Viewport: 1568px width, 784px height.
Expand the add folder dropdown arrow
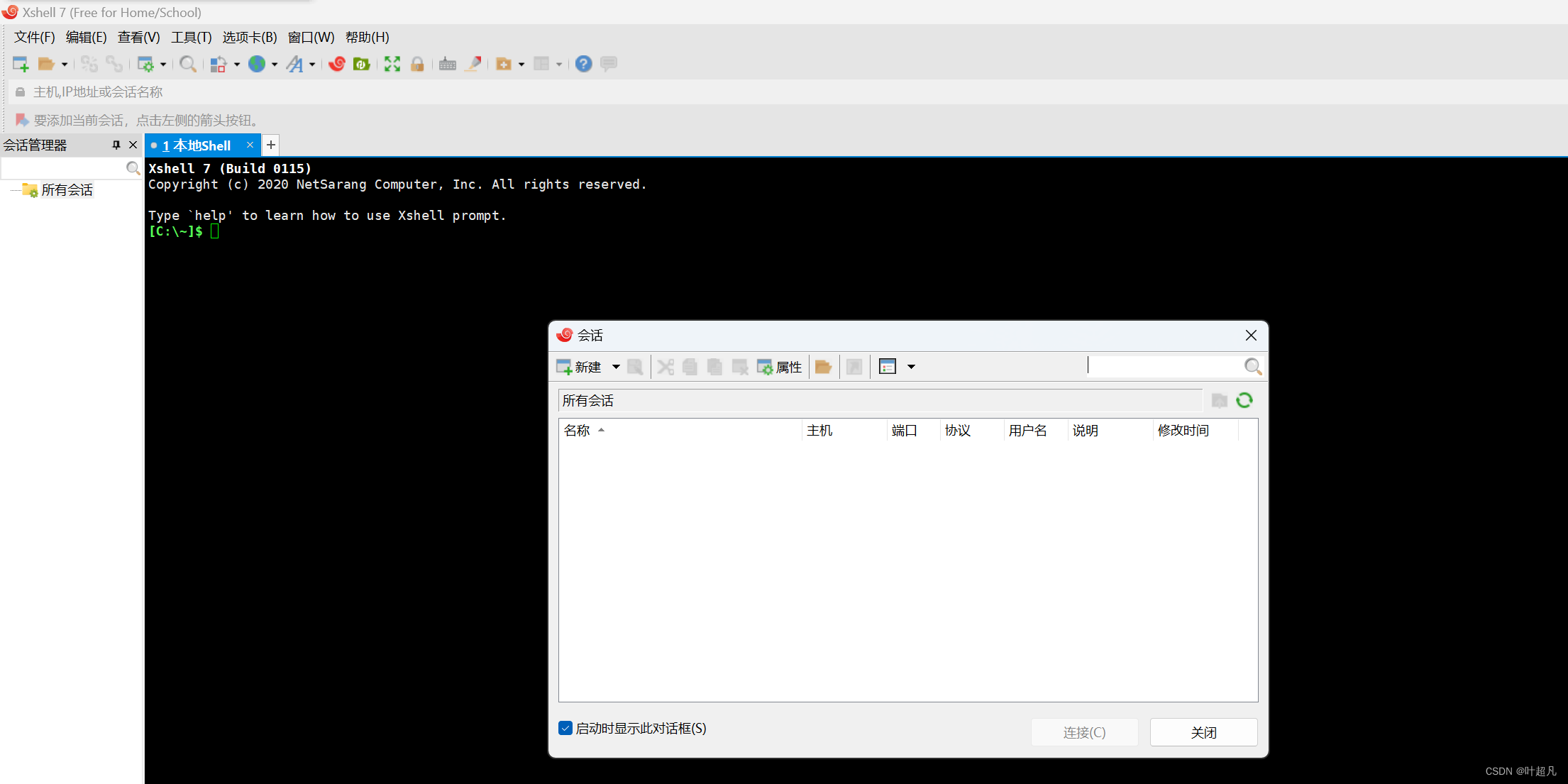tap(521, 65)
